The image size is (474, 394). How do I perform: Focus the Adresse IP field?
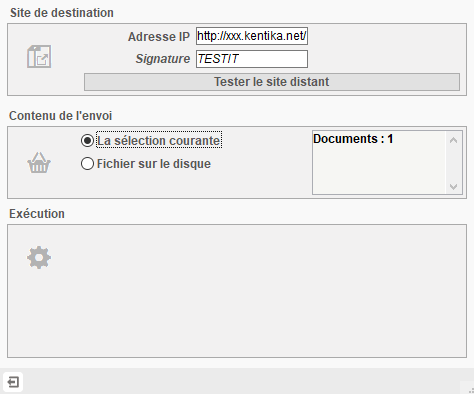tap(252, 36)
